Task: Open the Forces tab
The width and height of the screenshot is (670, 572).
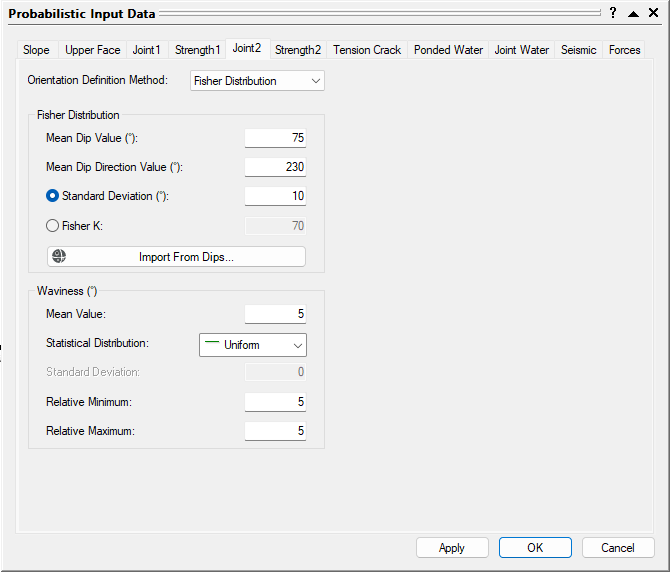Action: (x=624, y=50)
